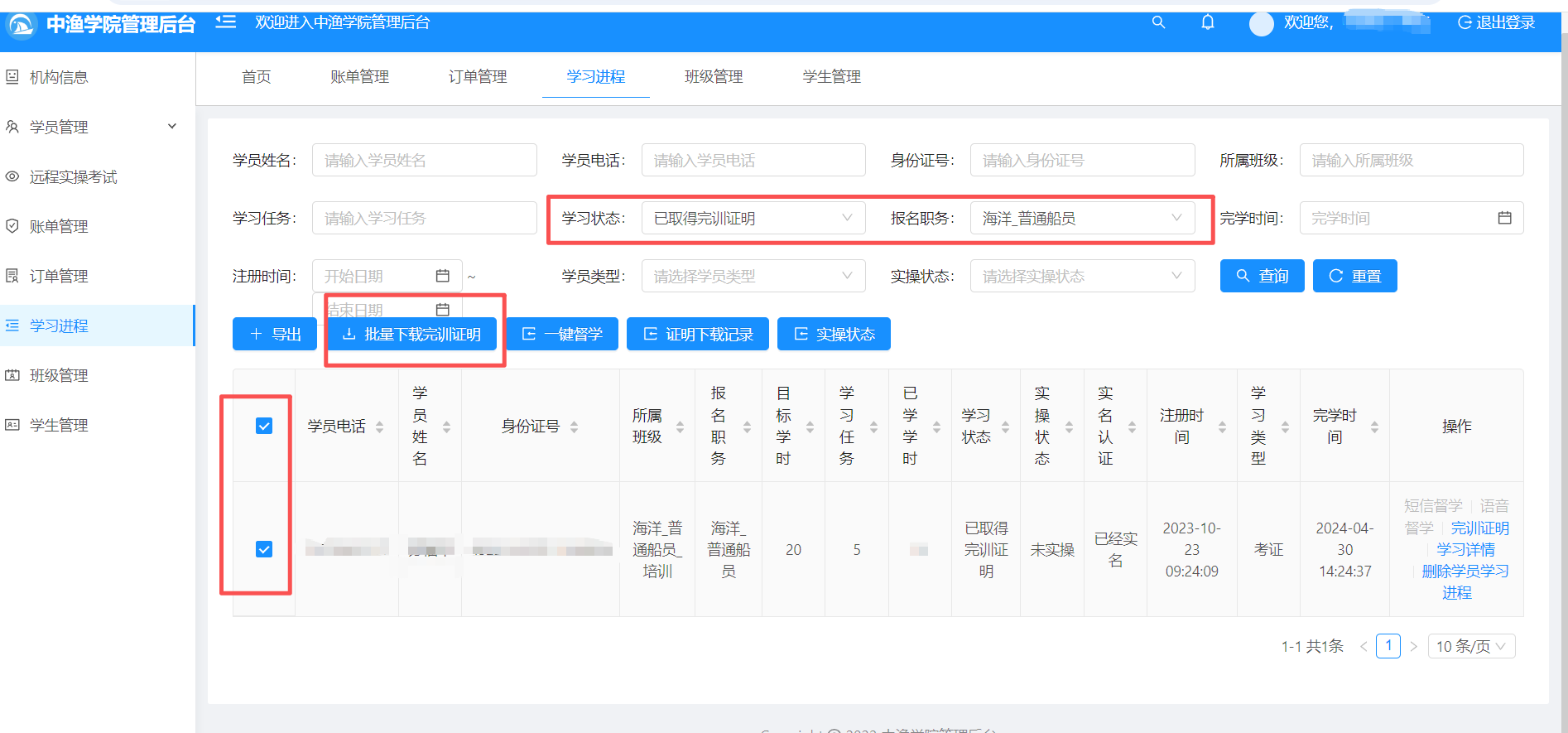The width and height of the screenshot is (1568, 733).
Task: Switch to the 订单管理 tab
Action: (478, 77)
